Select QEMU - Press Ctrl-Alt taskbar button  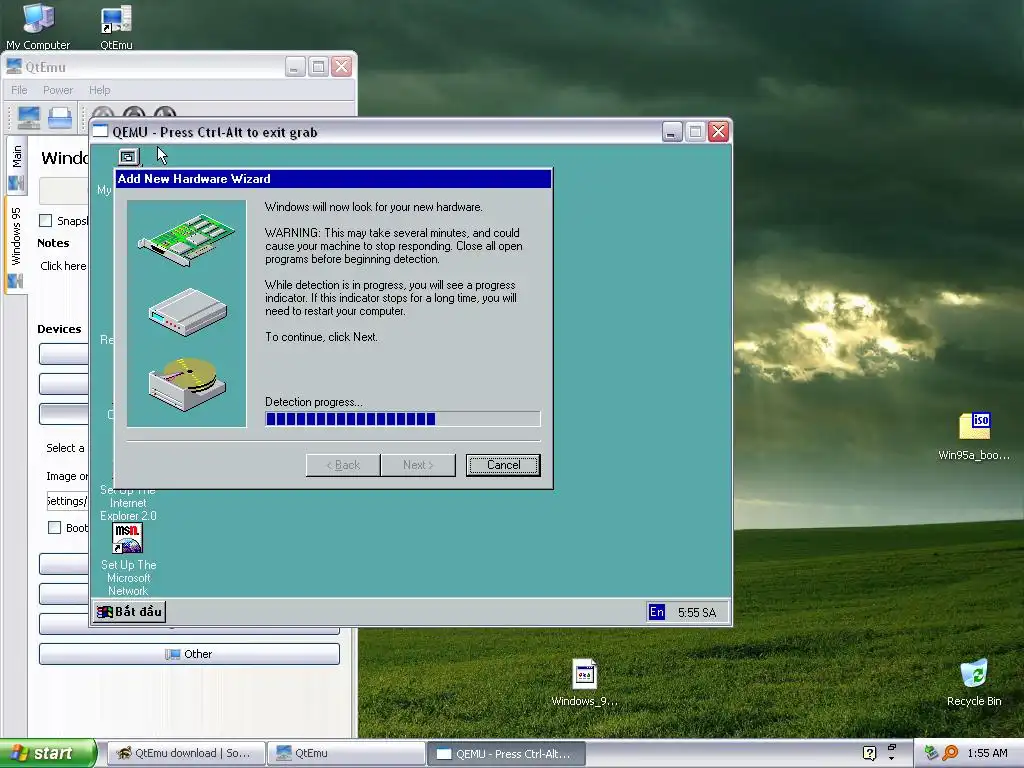point(506,753)
